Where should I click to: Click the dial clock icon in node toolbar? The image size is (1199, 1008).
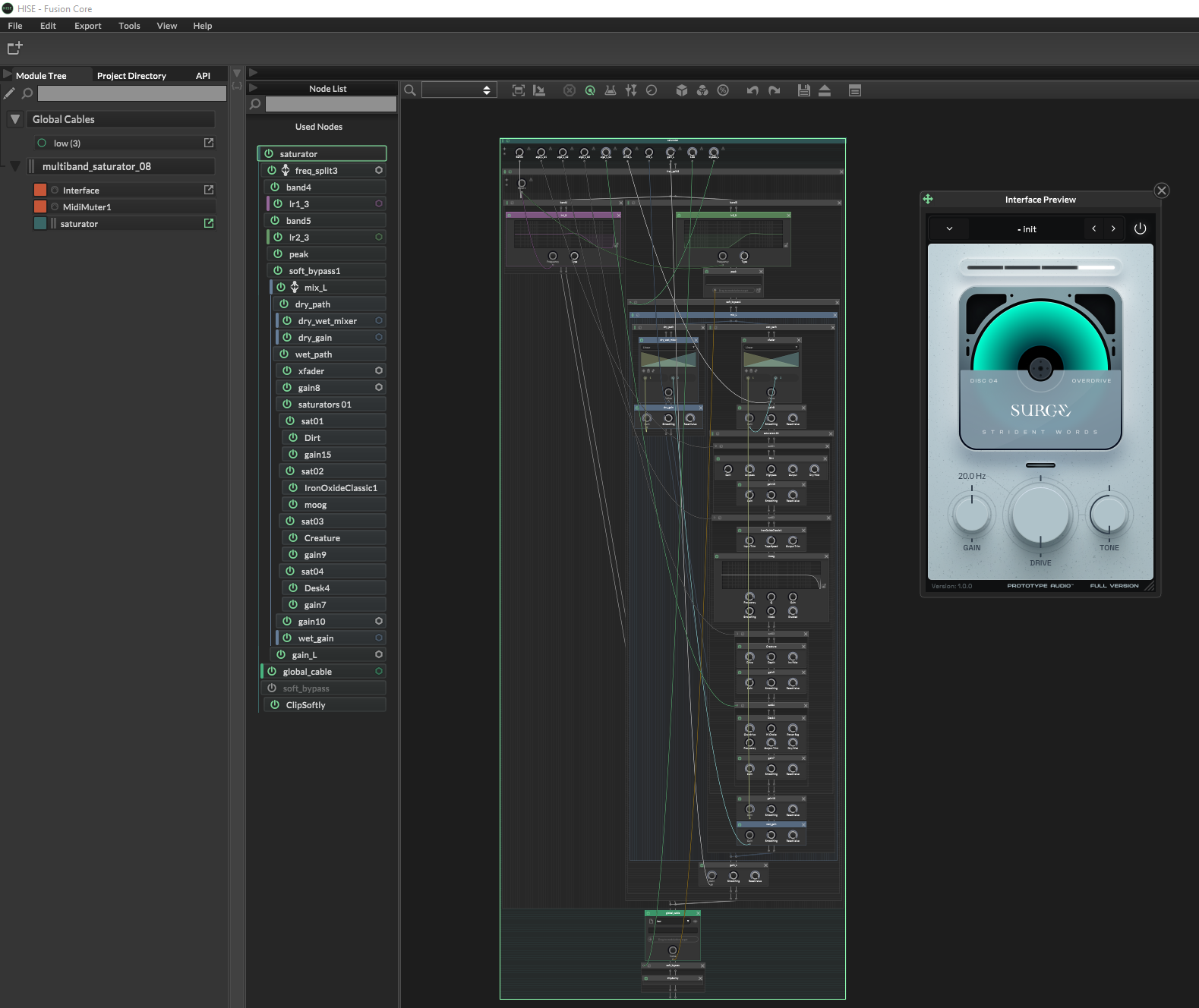coord(652,90)
